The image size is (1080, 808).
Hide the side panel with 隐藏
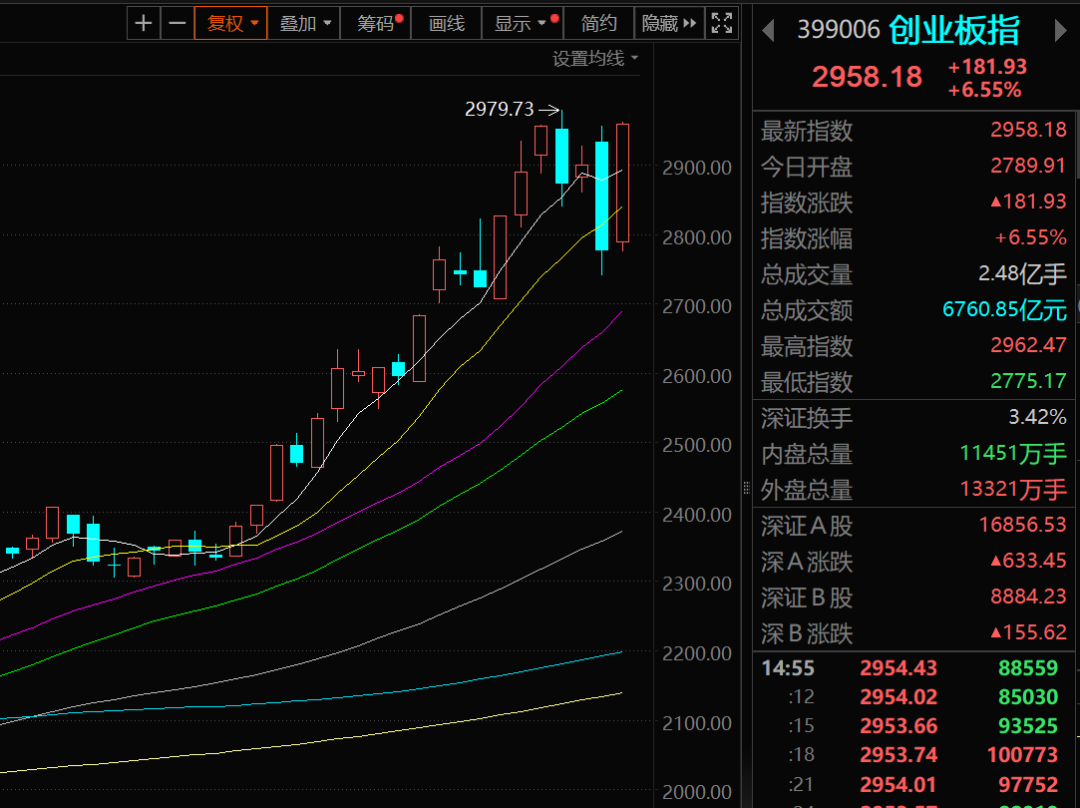[668, 23]
